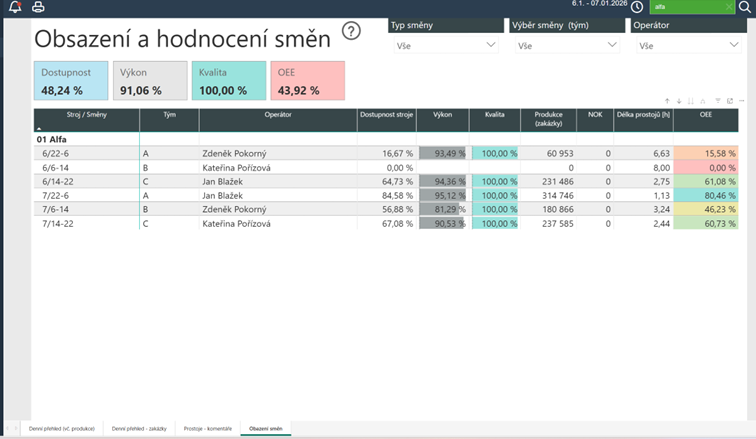The width and height of the screenshot is (756, 439).
Task: Click downtime value 8,00
Action: pos(662,168)
